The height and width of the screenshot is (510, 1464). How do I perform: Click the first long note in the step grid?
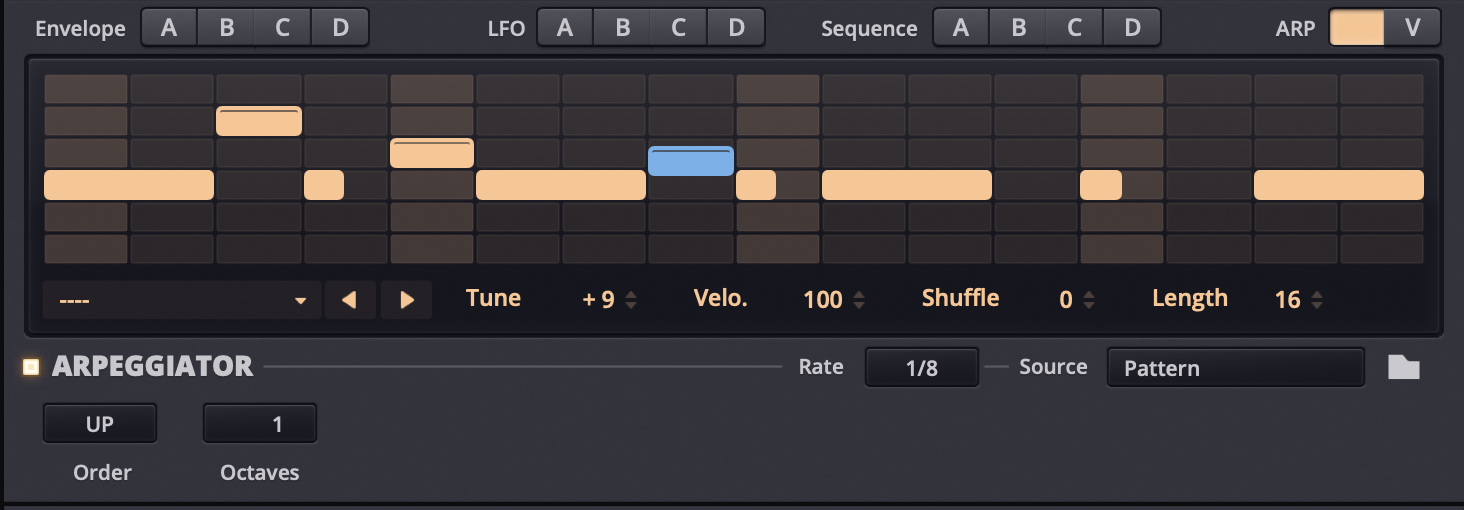tap(129, 185)
